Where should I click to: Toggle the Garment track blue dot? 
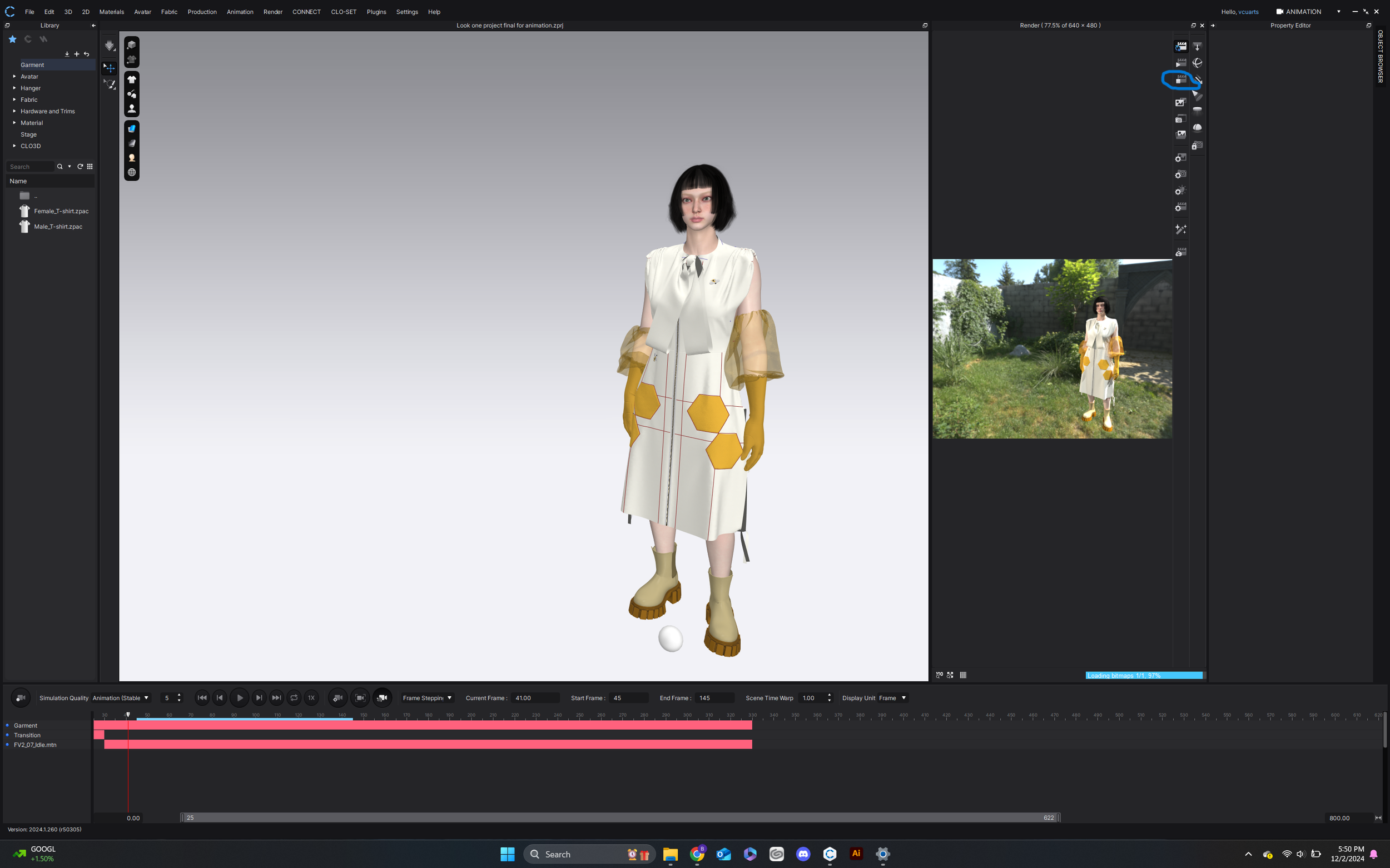(x=7, y=725)
